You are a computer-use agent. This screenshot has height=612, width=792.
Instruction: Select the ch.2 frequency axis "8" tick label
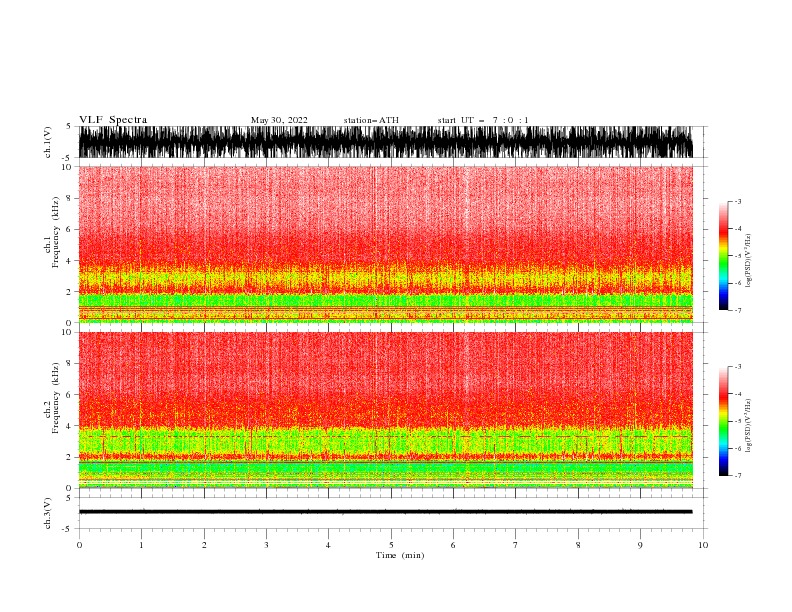69,364
